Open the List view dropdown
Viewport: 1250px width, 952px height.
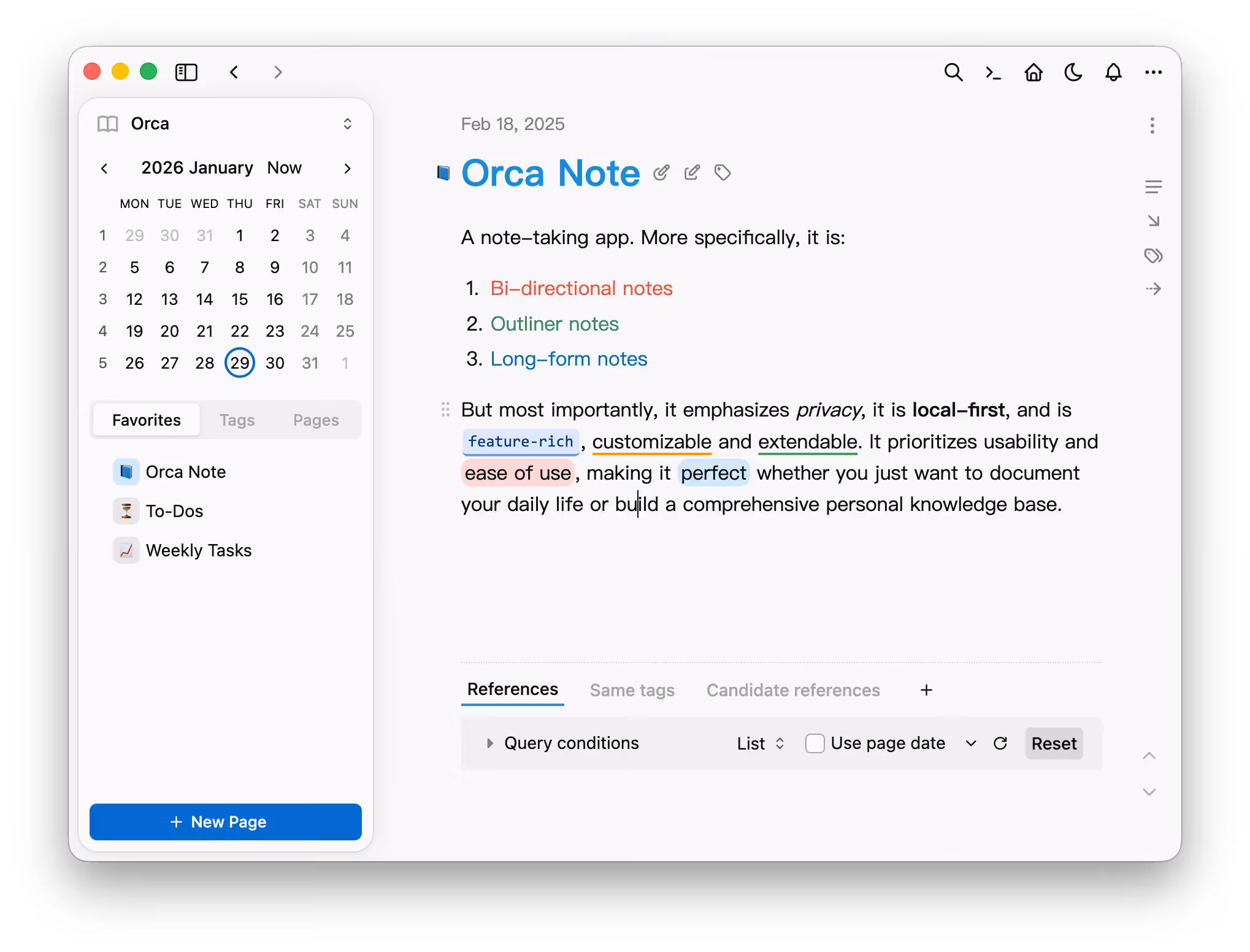pos(761,743)
